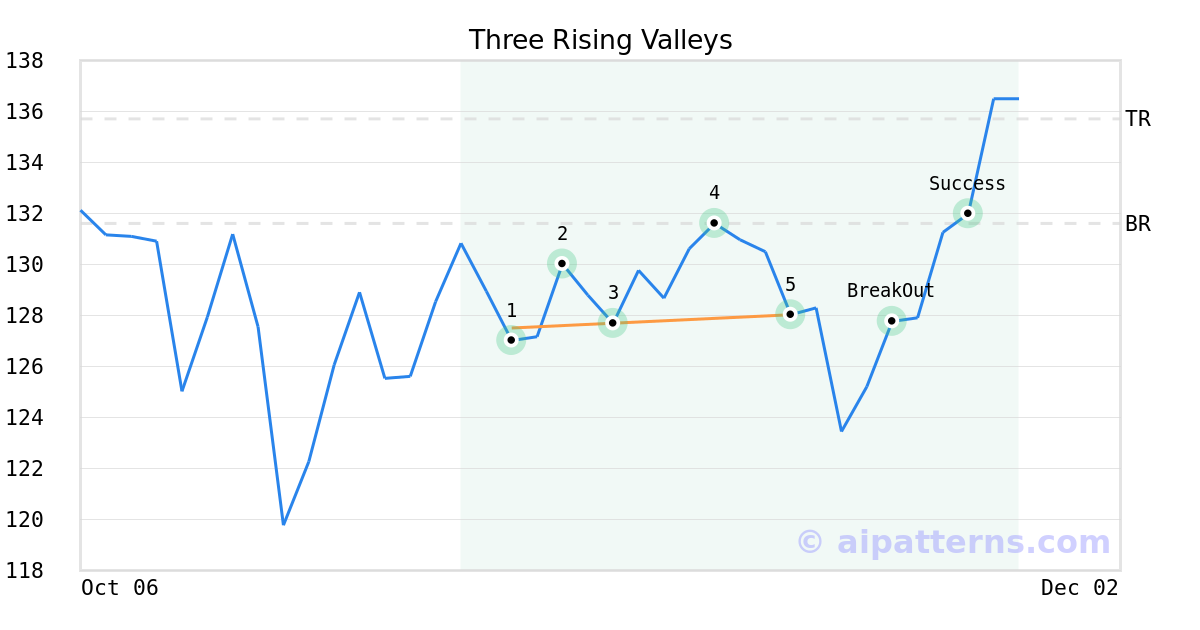Click the Success text annotation
1200x630 pixels.
(967, 184)
